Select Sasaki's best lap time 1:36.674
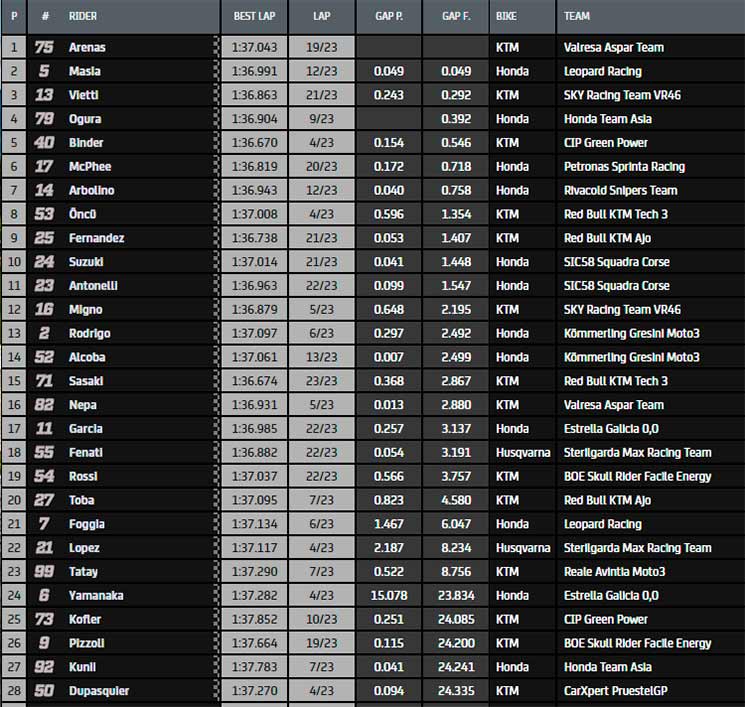This screenshot has width=745, height=707. (253, 381)
